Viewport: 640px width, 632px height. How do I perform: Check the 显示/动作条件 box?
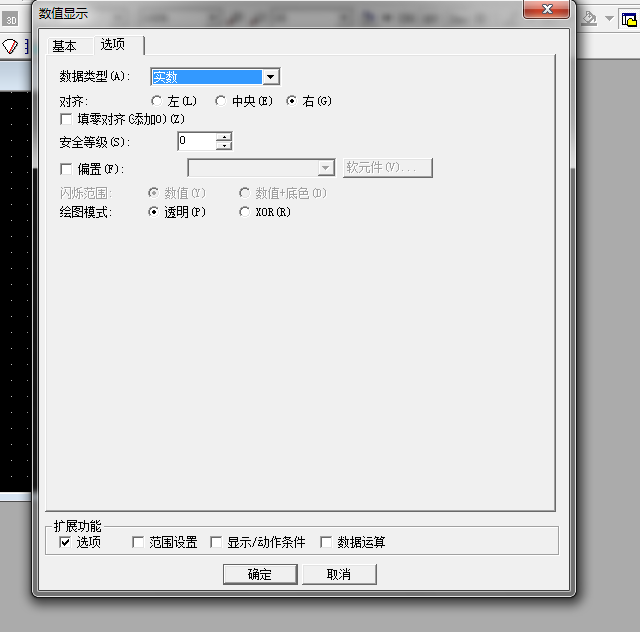pyautogui.click(x=217, y=543)
